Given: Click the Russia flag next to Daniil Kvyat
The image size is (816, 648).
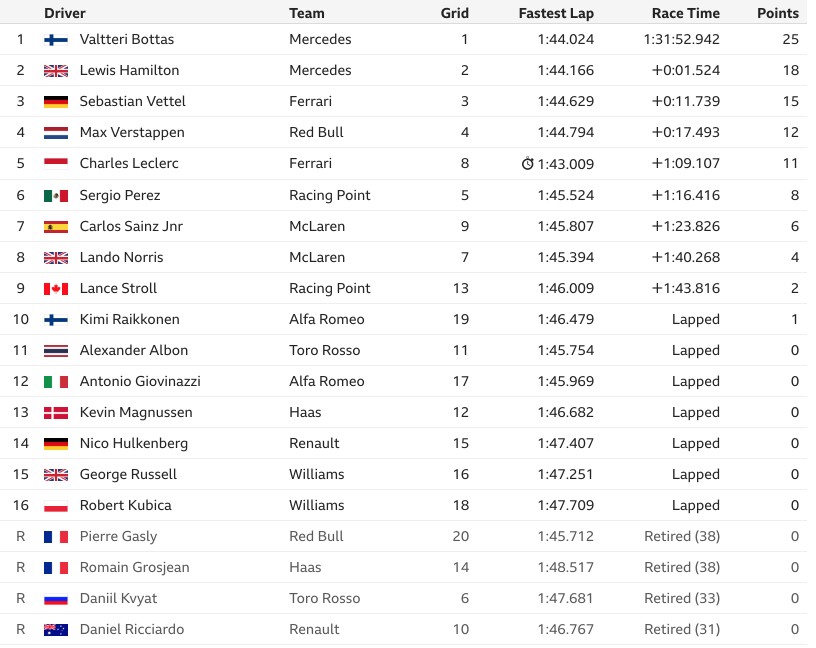Looking at the screenshot, I should (56, 599).
